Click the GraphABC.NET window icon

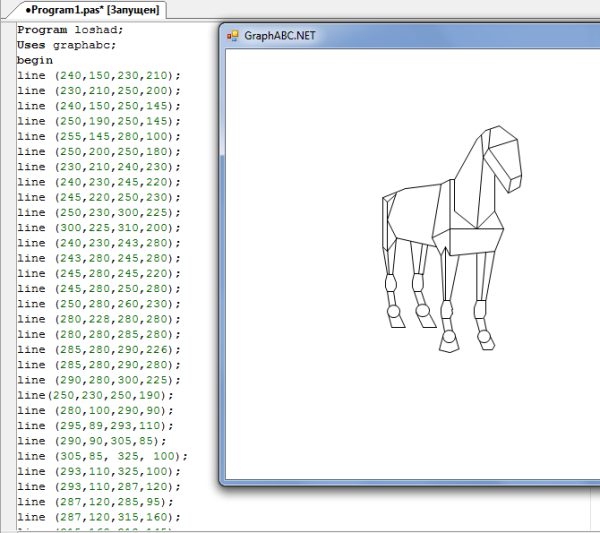[x=234, y=35]
